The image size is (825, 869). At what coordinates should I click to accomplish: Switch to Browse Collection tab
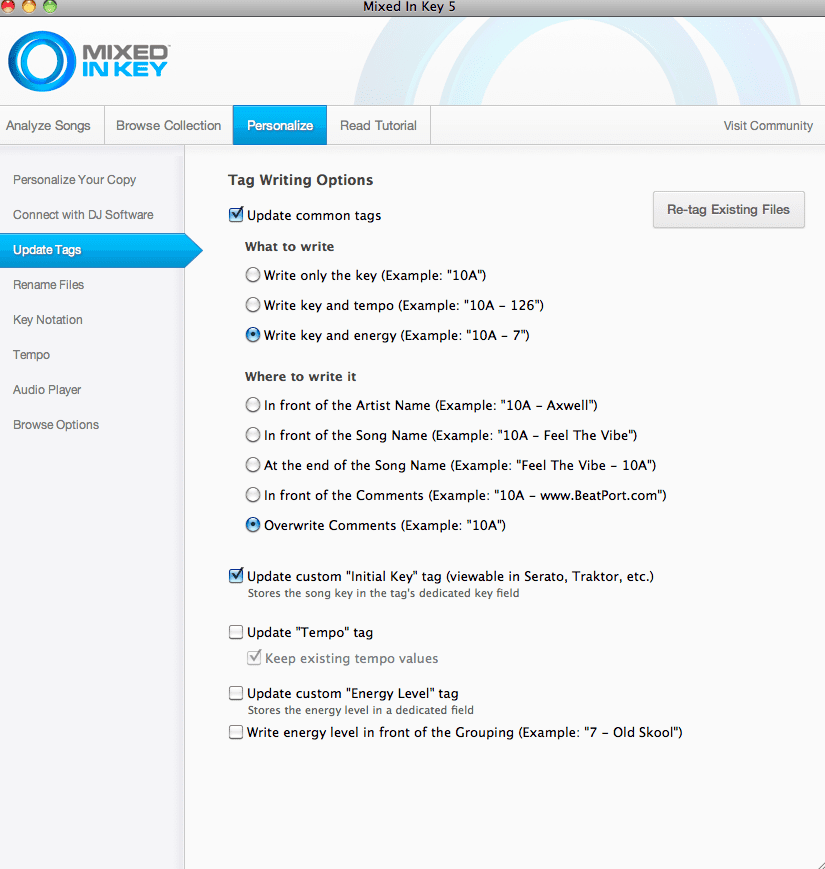[x=168, y=126]
